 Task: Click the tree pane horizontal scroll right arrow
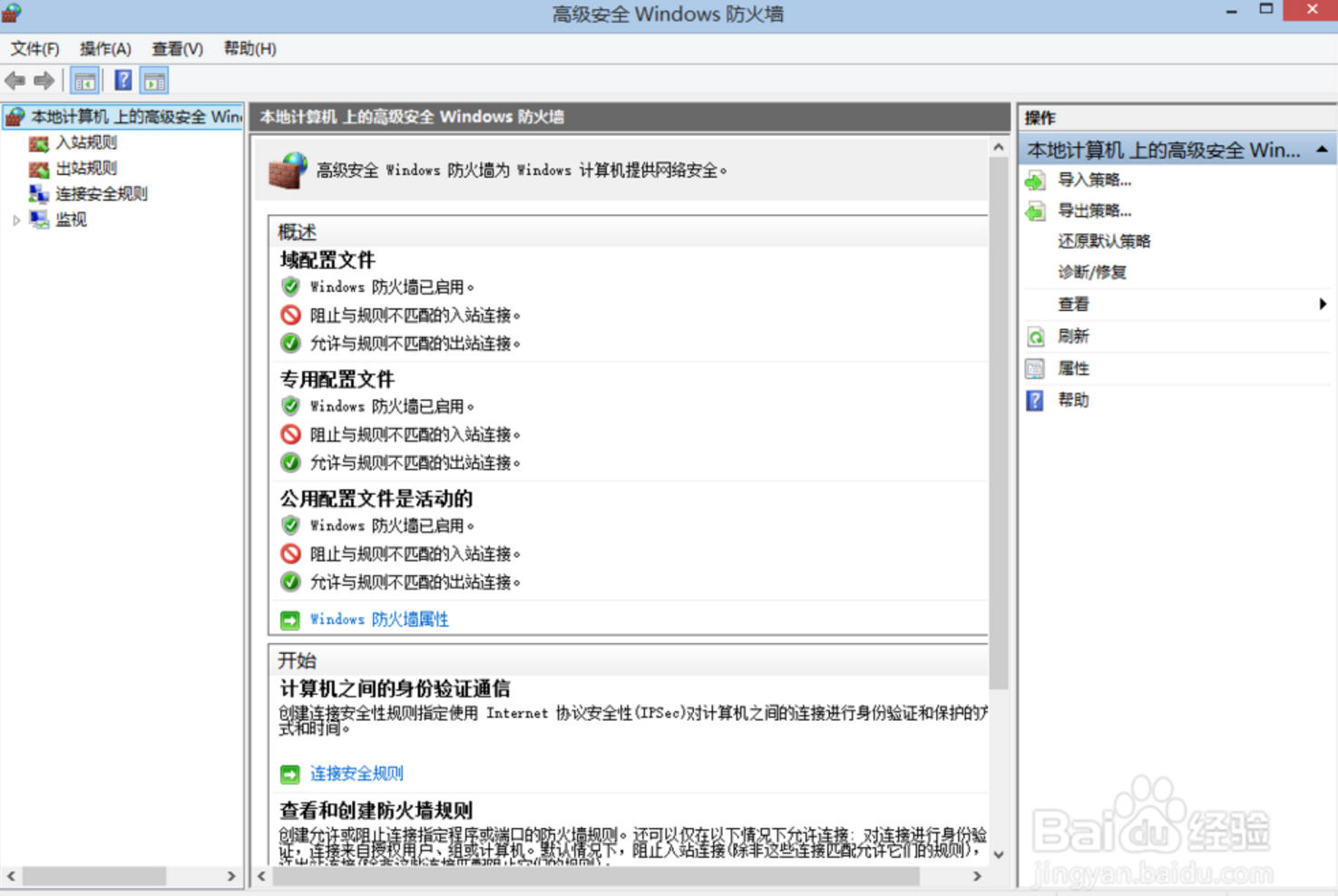pos(231,876)
